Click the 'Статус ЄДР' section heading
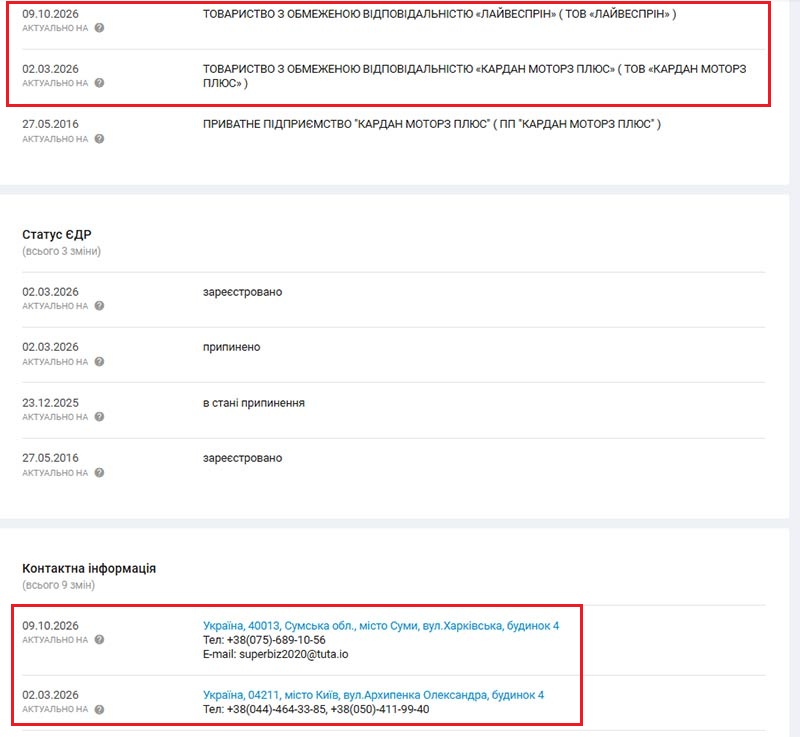The width and height of the screenshot is (800, 737). (57, 235)
